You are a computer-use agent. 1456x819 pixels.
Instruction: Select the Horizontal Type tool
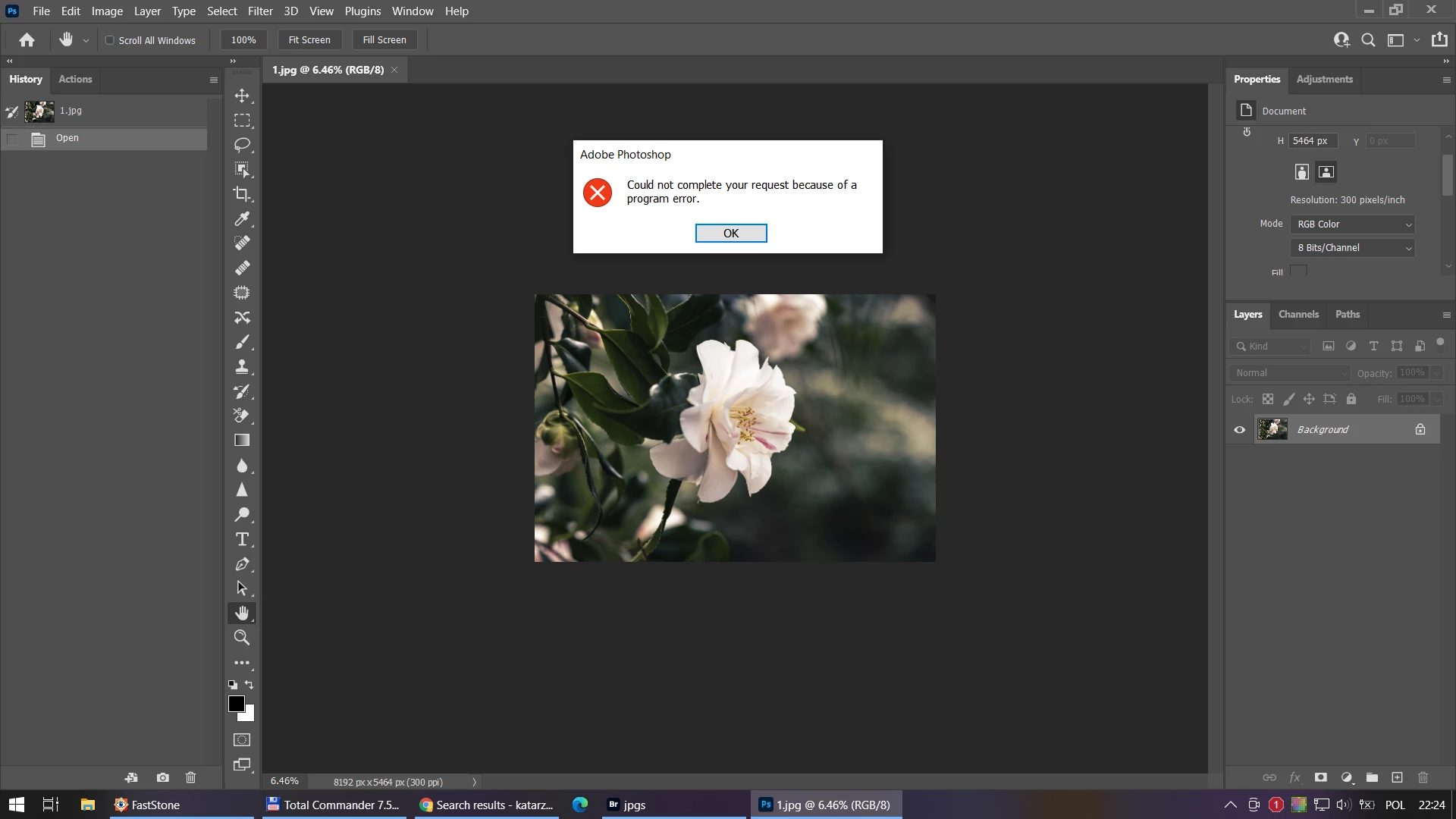tap(242, 539)
